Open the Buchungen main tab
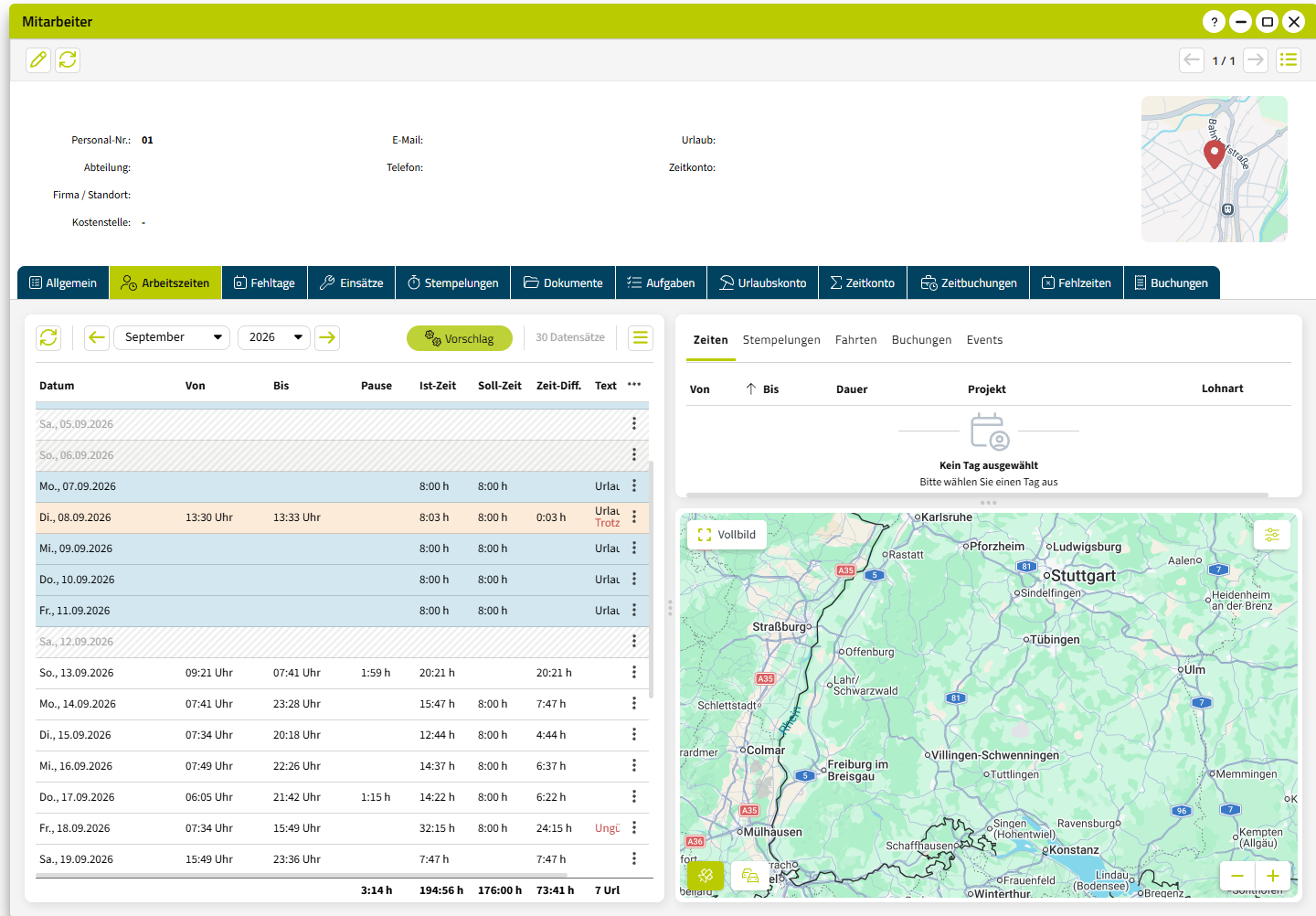Screen dimensions: 1316x916 1172,282
